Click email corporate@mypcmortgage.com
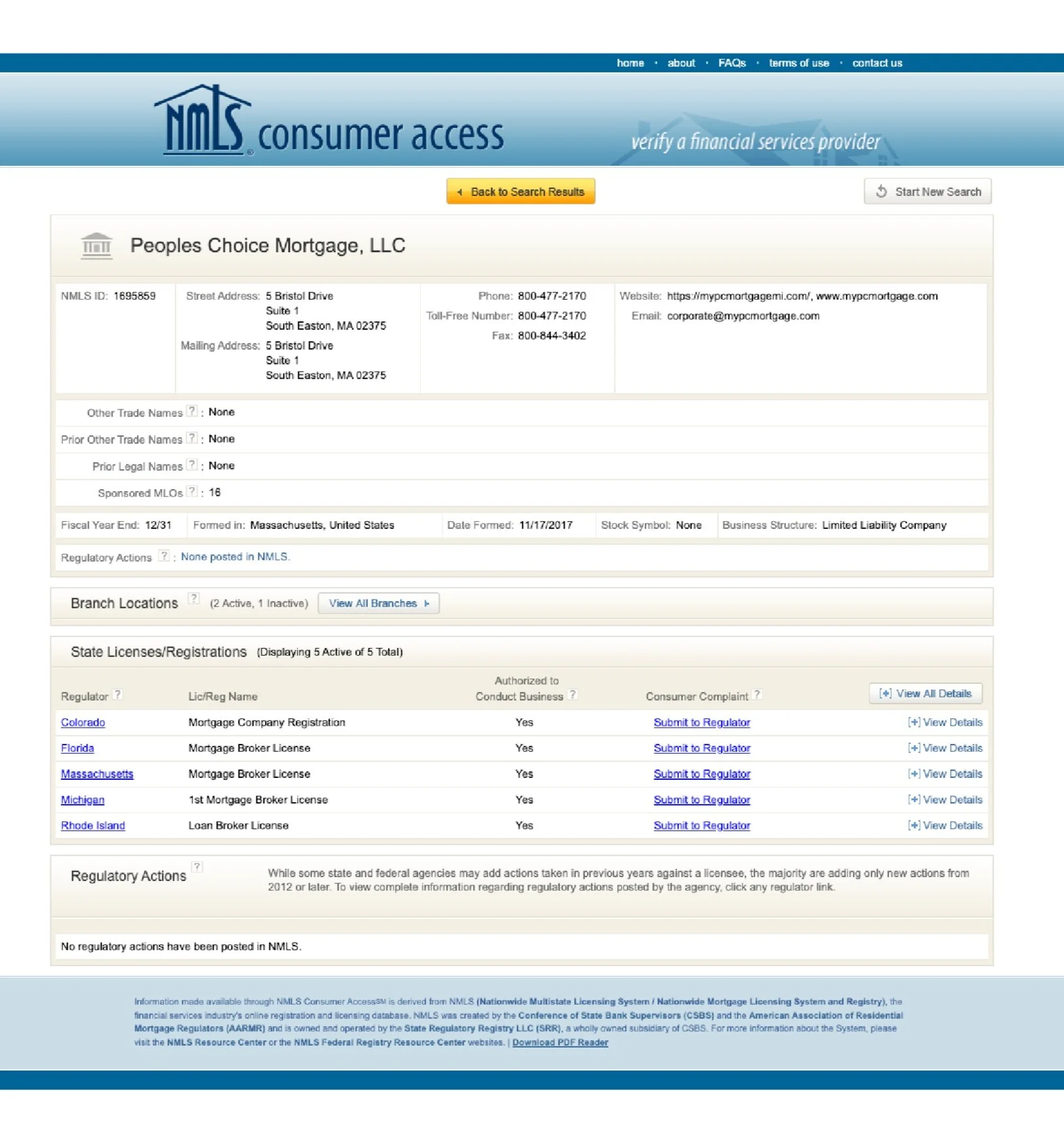 click(x=743, y=315)
